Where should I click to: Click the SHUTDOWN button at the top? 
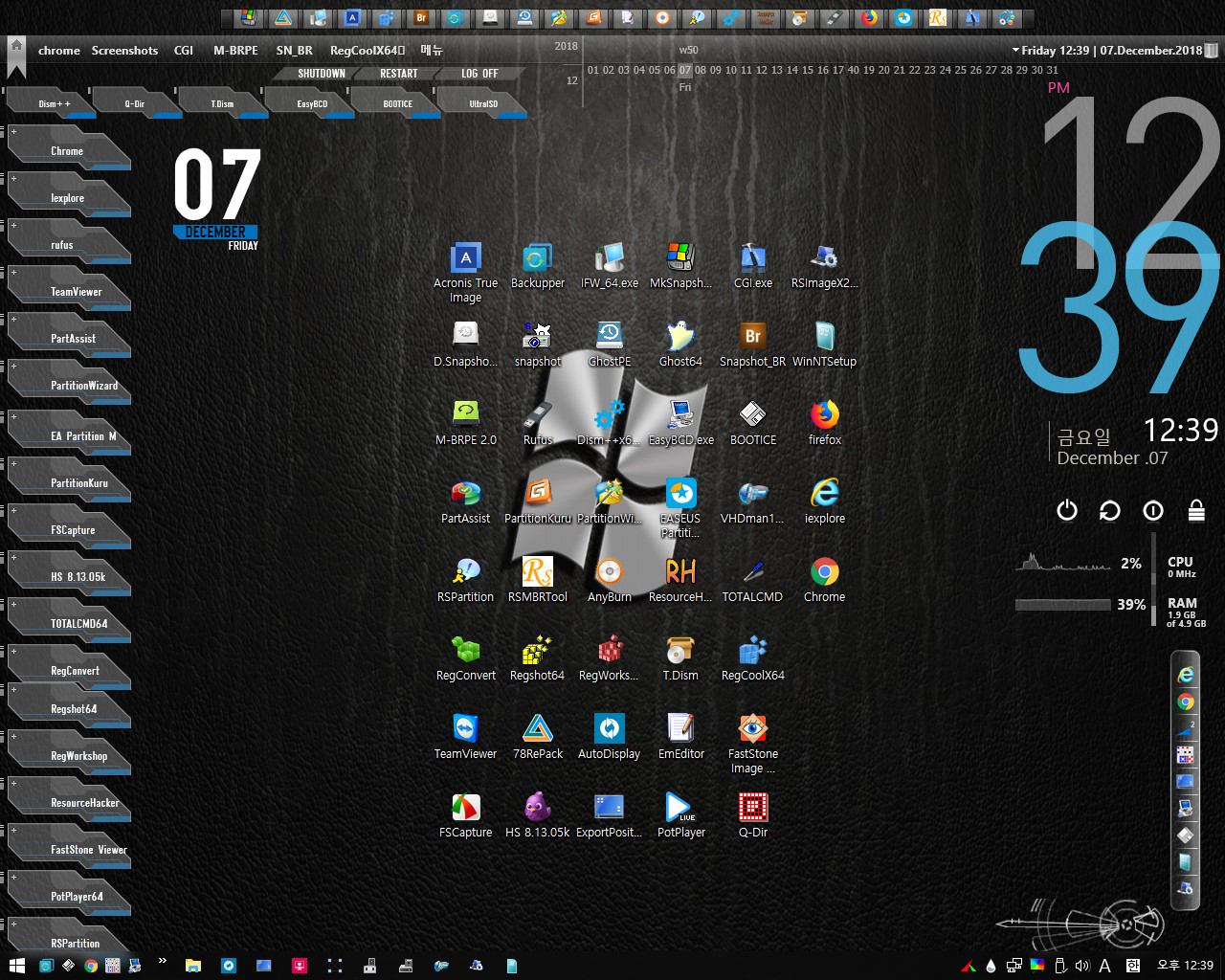[322, 74]
